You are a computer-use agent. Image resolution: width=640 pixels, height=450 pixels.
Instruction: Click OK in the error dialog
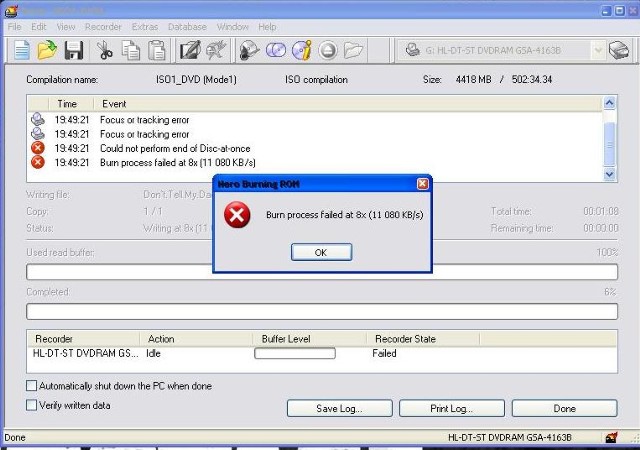[321, 252]
